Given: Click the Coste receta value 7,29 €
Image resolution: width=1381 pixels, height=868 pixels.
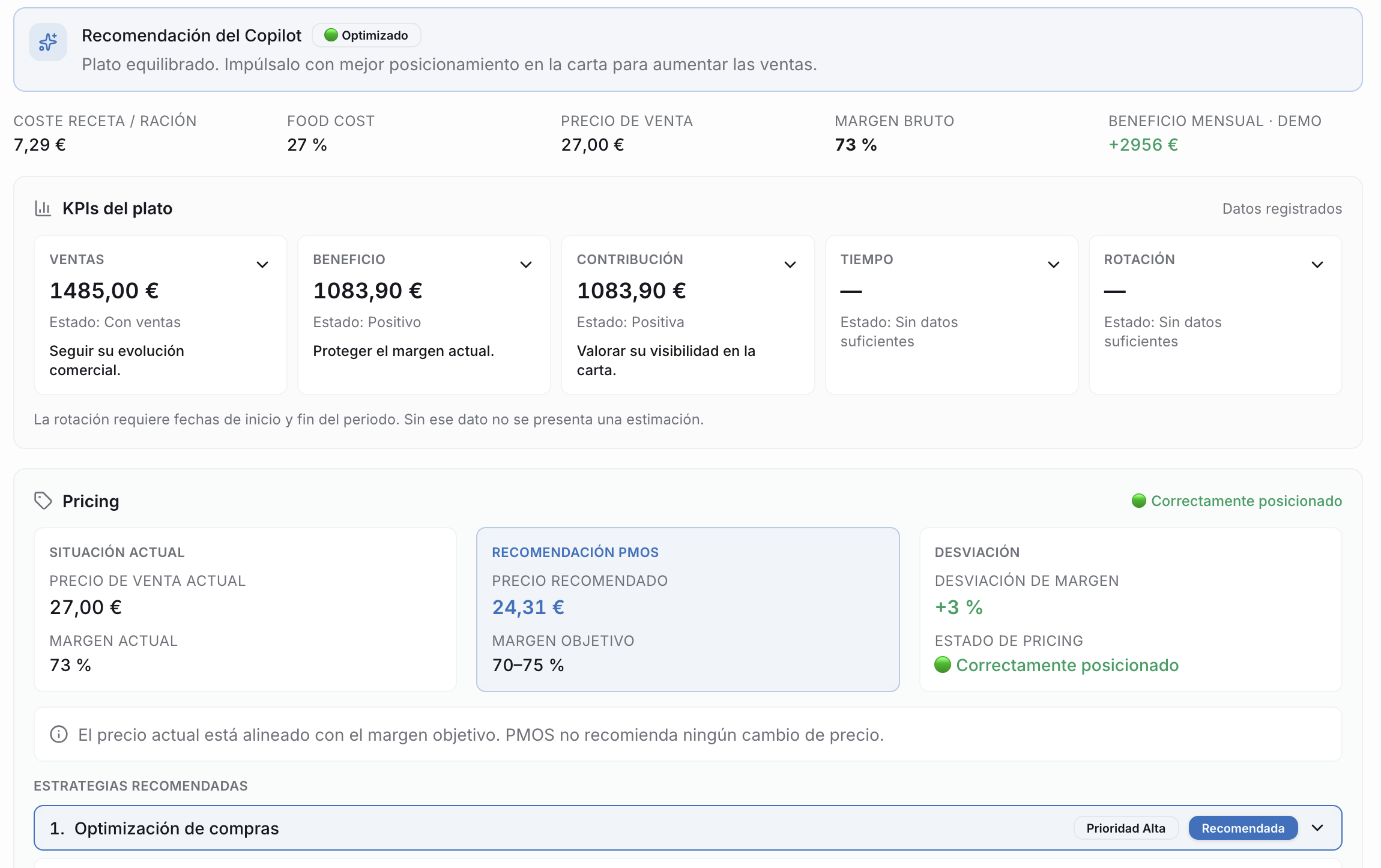Looking at the screenshot, I should [x=40, y=145].
